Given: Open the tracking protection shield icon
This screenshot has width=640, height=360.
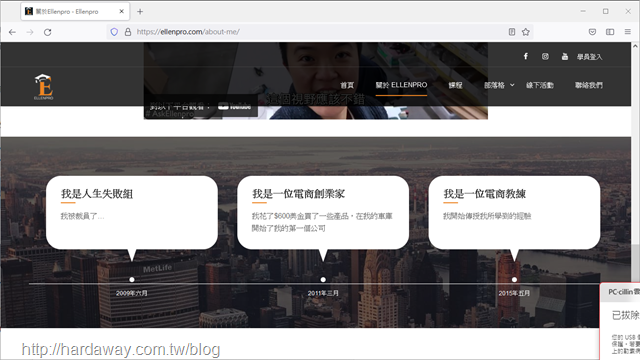Looking at the screenshot, I should [114, 32].
